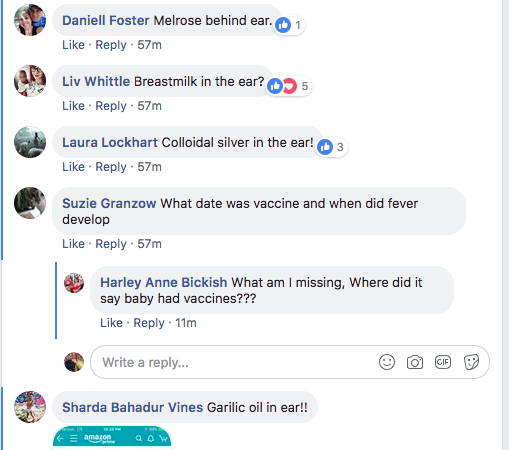The image size is (509, 450).
Task: Reply to Harley Anne Bickish's comment
Action: point(149,323)
